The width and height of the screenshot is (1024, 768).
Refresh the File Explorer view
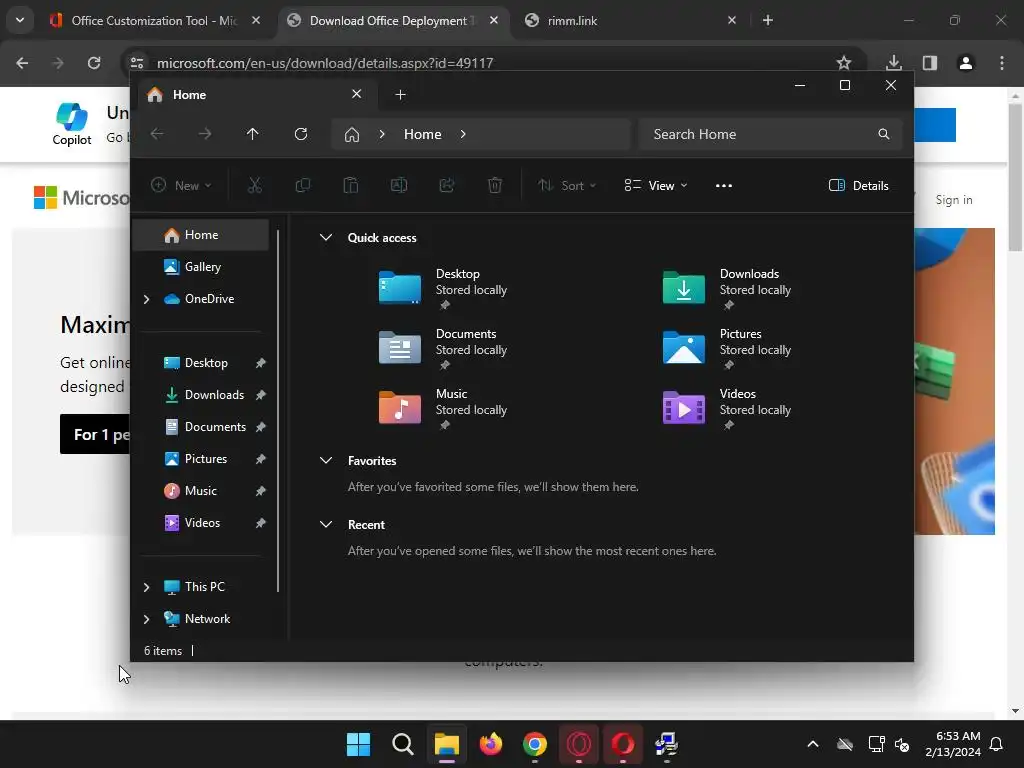pos(300,134)
